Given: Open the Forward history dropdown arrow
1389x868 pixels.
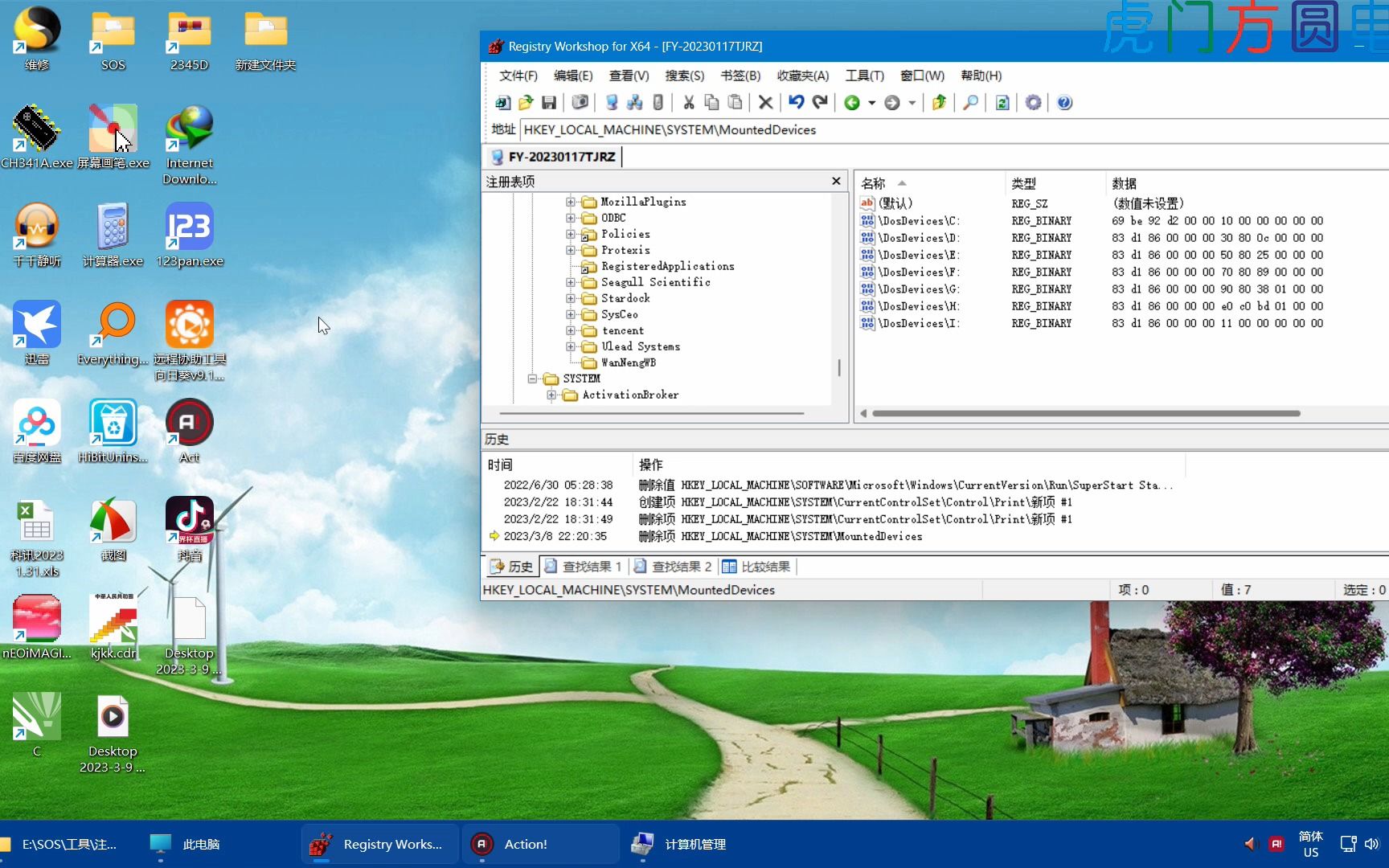Looking at the screenshot, I should [912, 103].
